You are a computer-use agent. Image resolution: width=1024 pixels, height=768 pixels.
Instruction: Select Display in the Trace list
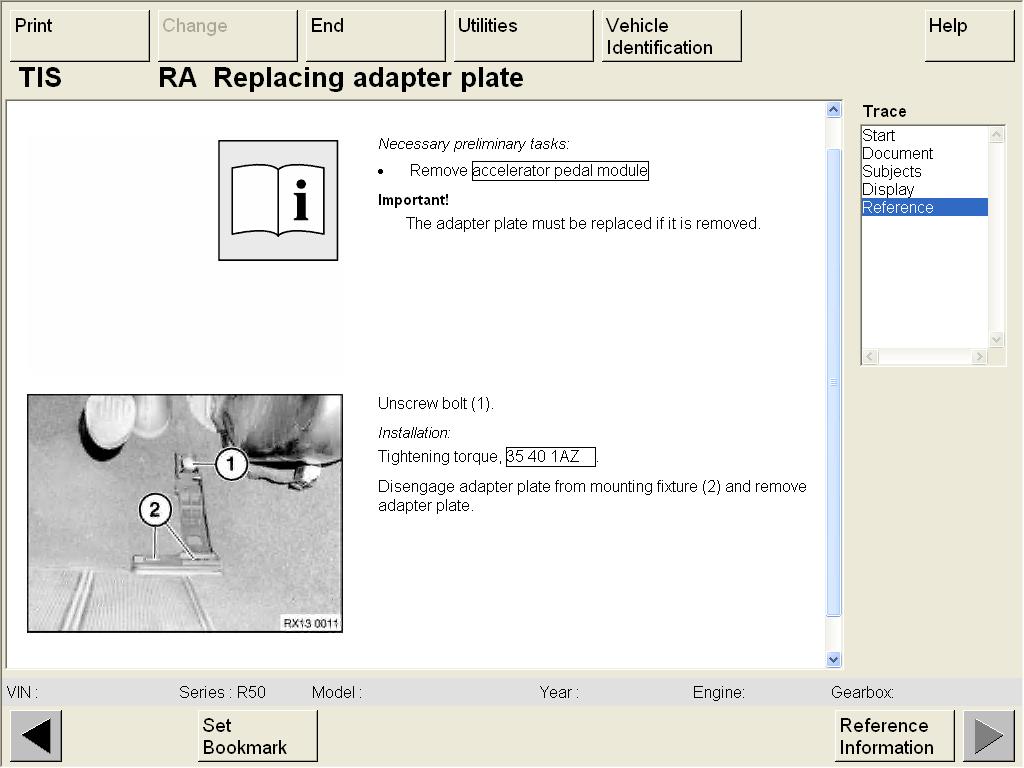[x=888, y=190]
